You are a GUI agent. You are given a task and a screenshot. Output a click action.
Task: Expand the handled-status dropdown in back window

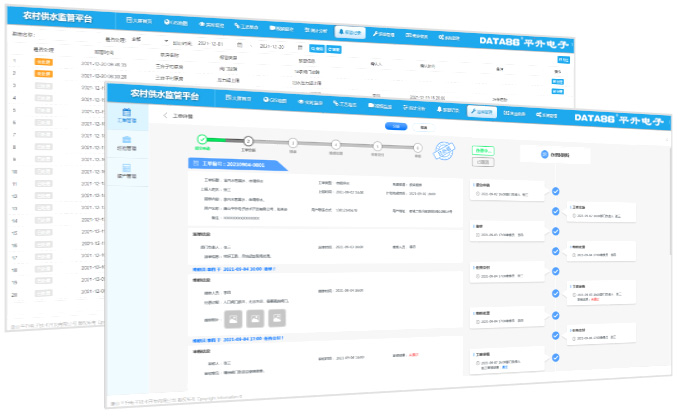[150, 40]
